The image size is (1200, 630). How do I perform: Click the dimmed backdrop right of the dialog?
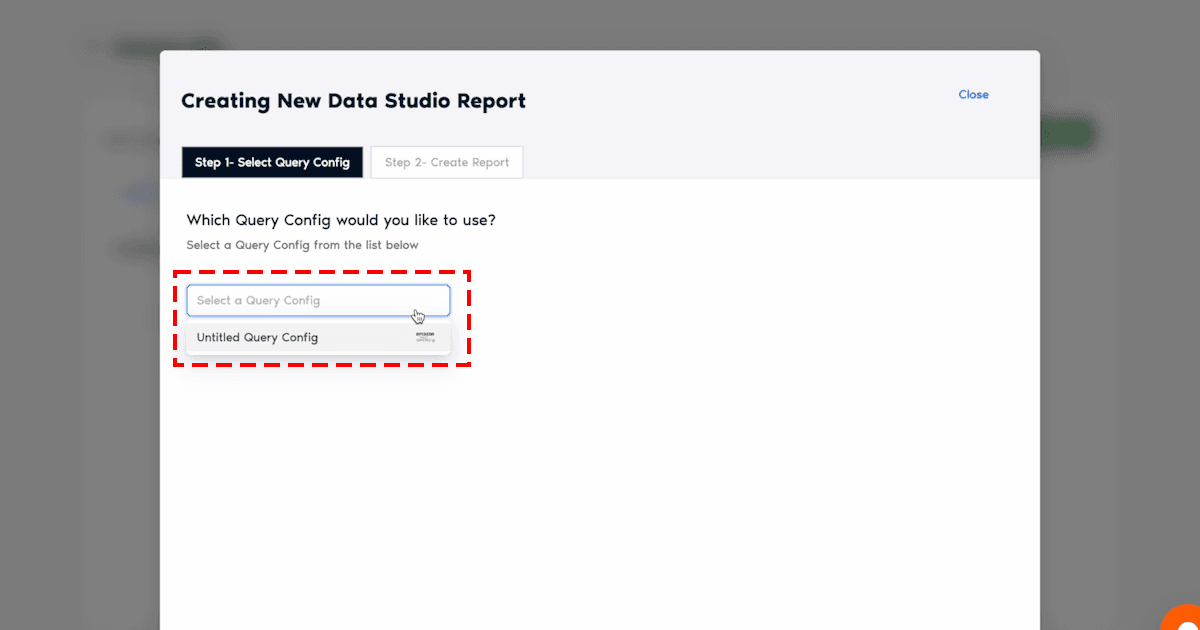(x=1120, y=350)
